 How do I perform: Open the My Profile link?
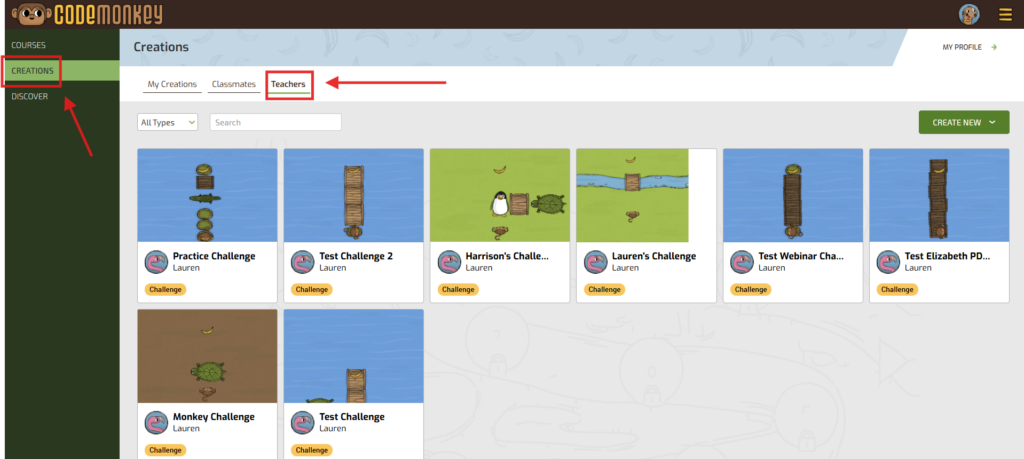click(x=962, y=47)
